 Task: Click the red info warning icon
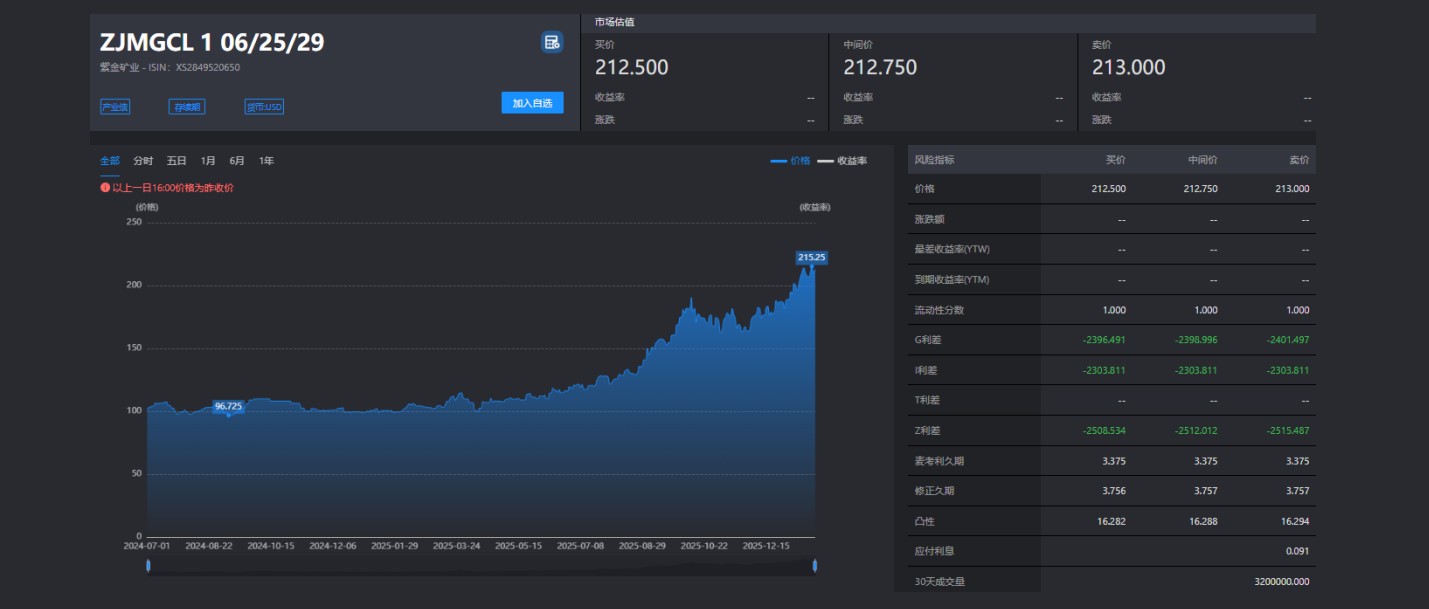[x=105, y=187]
